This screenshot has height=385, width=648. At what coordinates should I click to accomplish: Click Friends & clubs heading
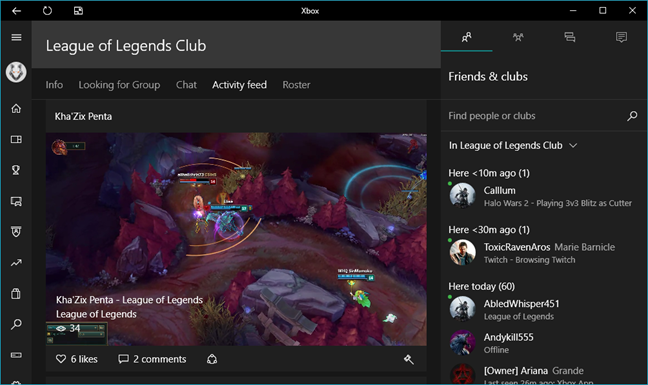pyautogui.click(x=488, y=77)
